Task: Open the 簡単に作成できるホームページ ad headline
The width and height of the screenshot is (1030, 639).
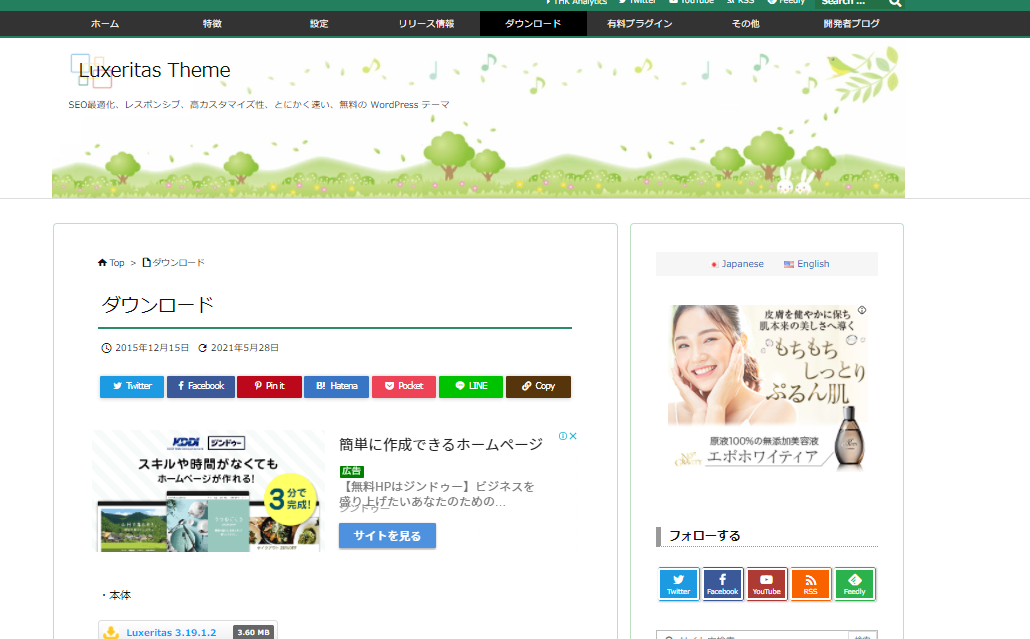Action: click(x=441, y=445)
